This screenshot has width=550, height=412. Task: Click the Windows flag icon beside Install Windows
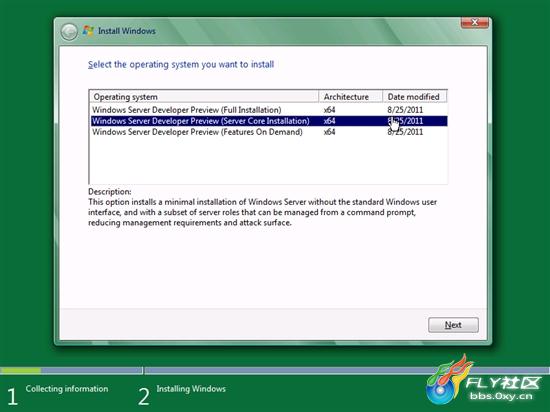[x=88, y=31]
